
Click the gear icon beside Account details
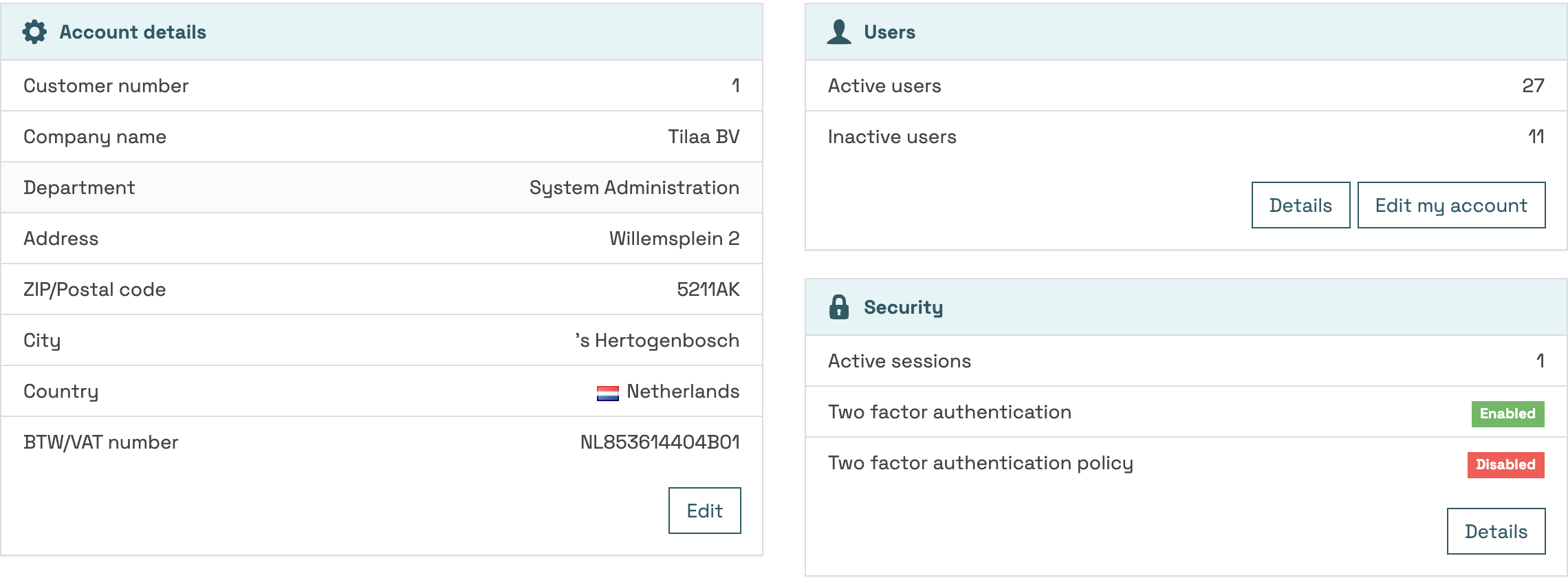34,32
